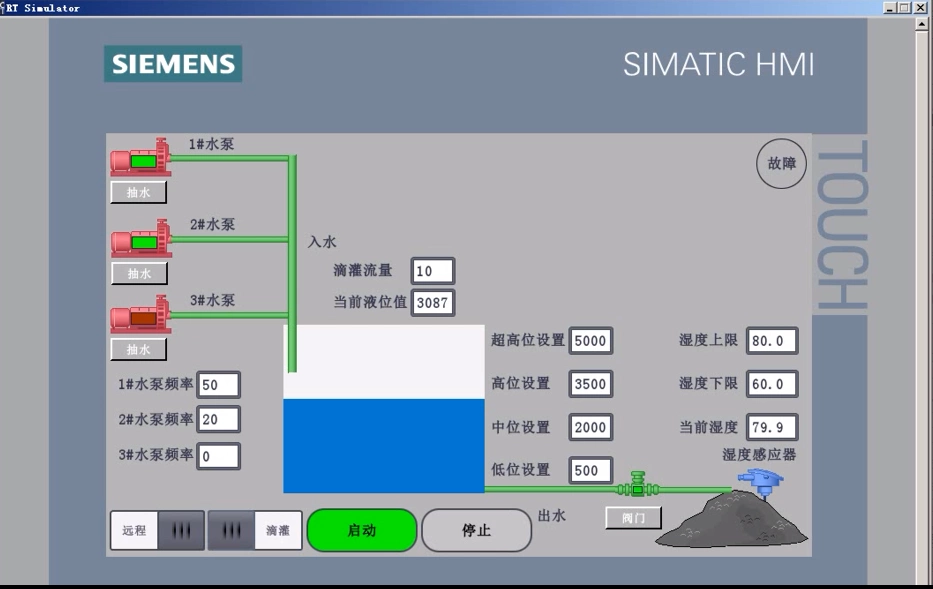Image resolution: width=933 pixels, height=589 pixels.
Task: Toggle the 远程 remote switch
Action: [x=158, y=530]
